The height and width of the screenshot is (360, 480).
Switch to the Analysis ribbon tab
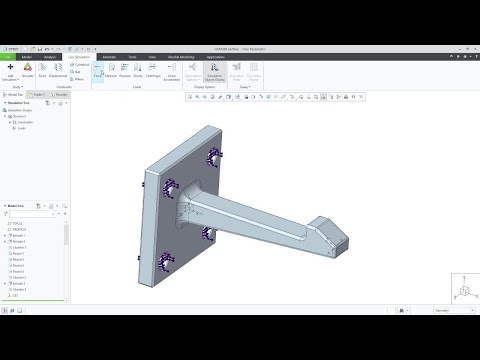pos(50,57)
